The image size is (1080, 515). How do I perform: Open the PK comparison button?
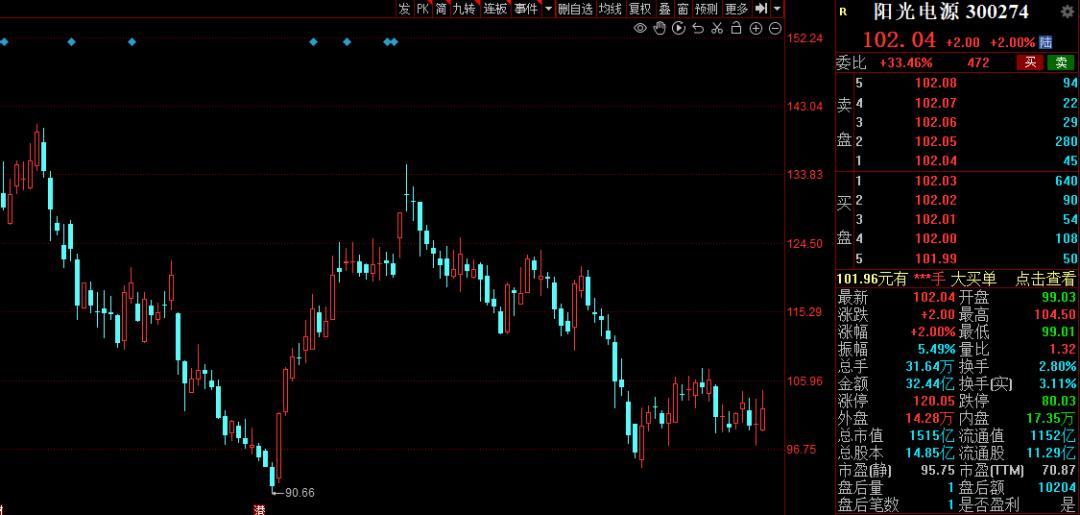click(422, 9)
